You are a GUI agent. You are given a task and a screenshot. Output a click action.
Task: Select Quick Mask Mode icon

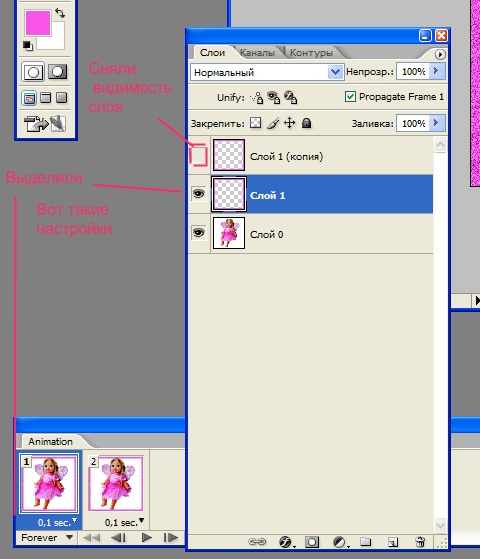[57, 72]
